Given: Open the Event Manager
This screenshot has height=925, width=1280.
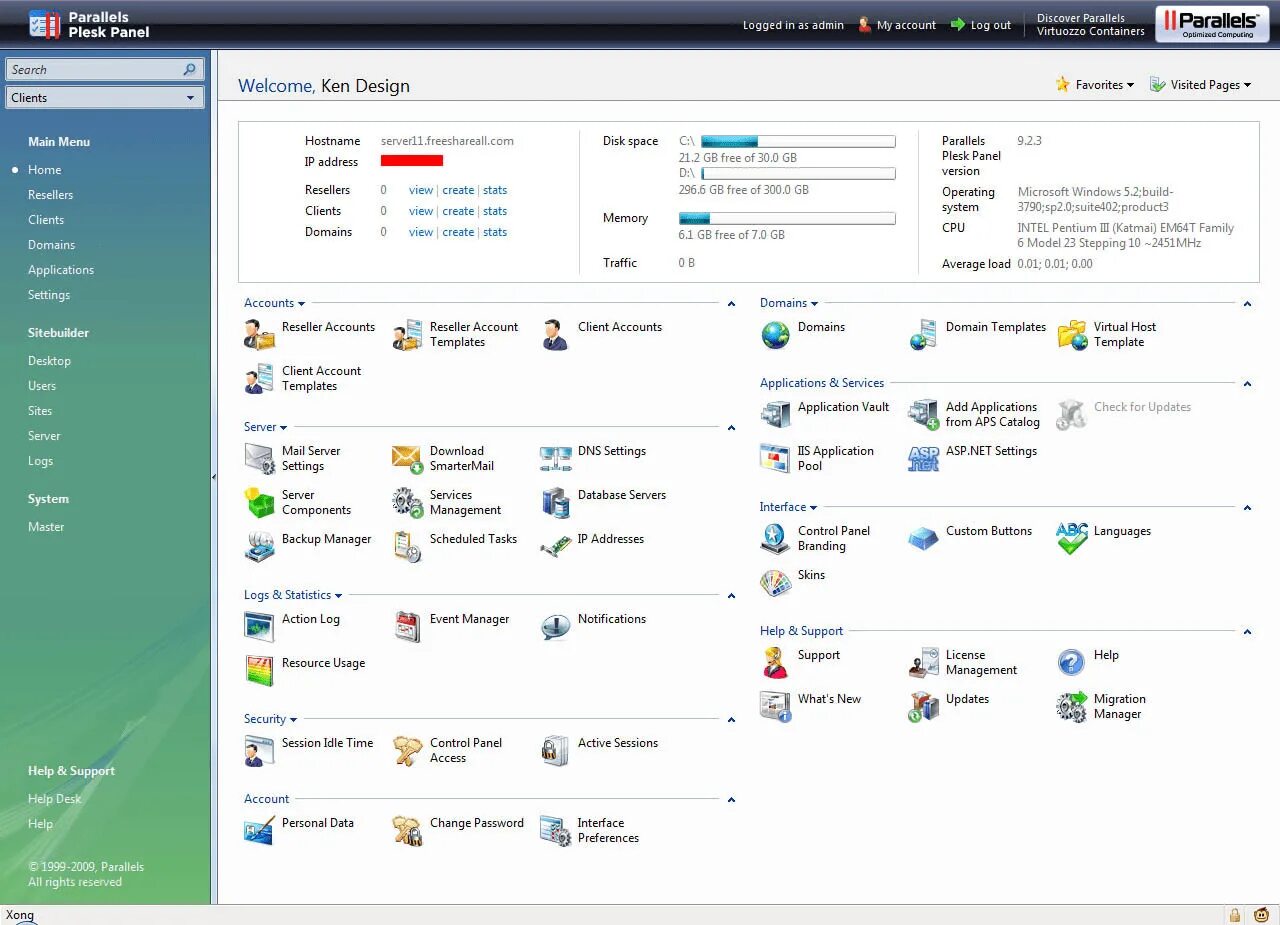Looking at the screenshot, I should click(x=469, y=619).
